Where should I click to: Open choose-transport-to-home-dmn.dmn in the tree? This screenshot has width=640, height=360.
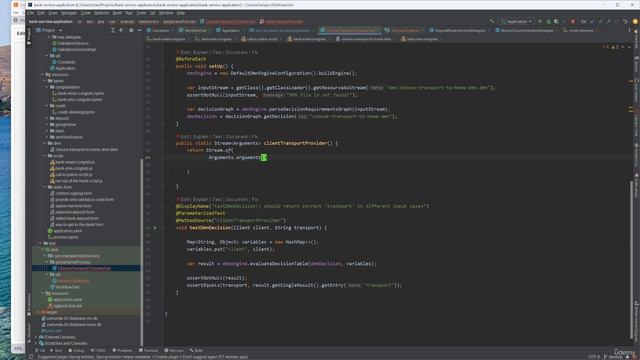(x=84, y=149)
